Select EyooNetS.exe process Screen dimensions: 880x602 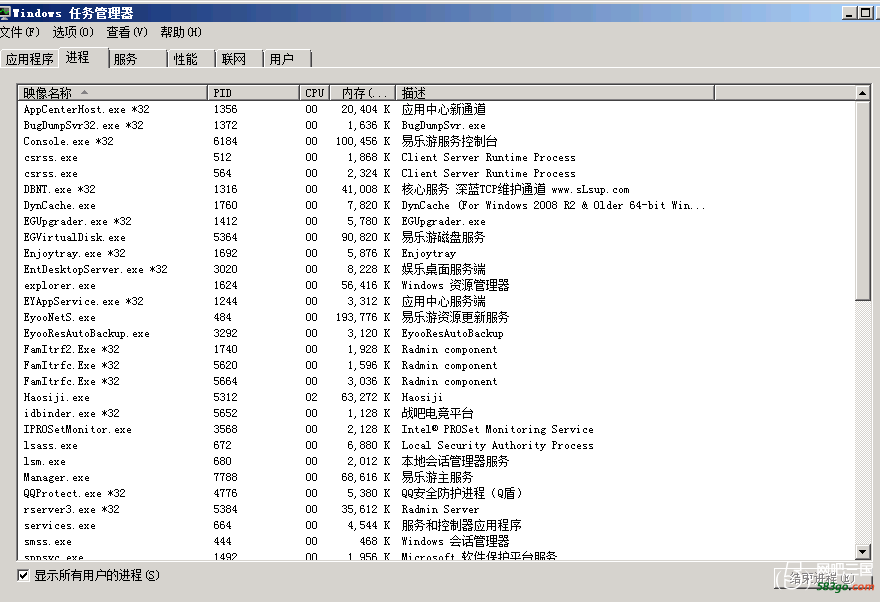(x=437, y=317)
